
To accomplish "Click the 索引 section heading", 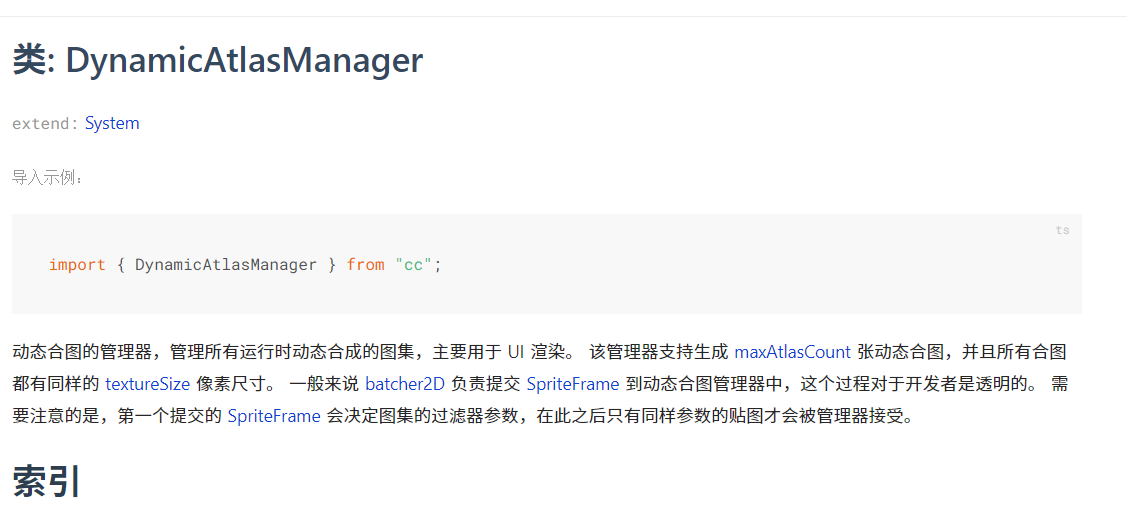I will [46, 482].
